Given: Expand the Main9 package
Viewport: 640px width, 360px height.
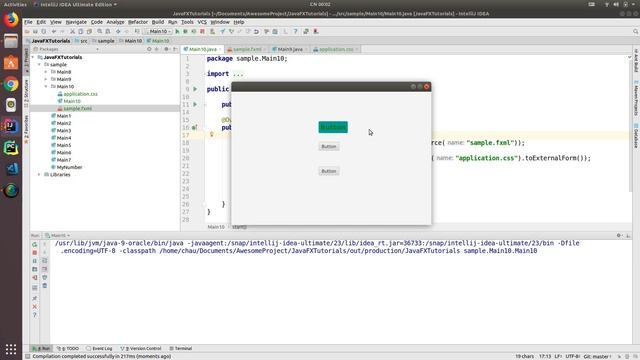Looking at the screenshot, I should 46,79.
